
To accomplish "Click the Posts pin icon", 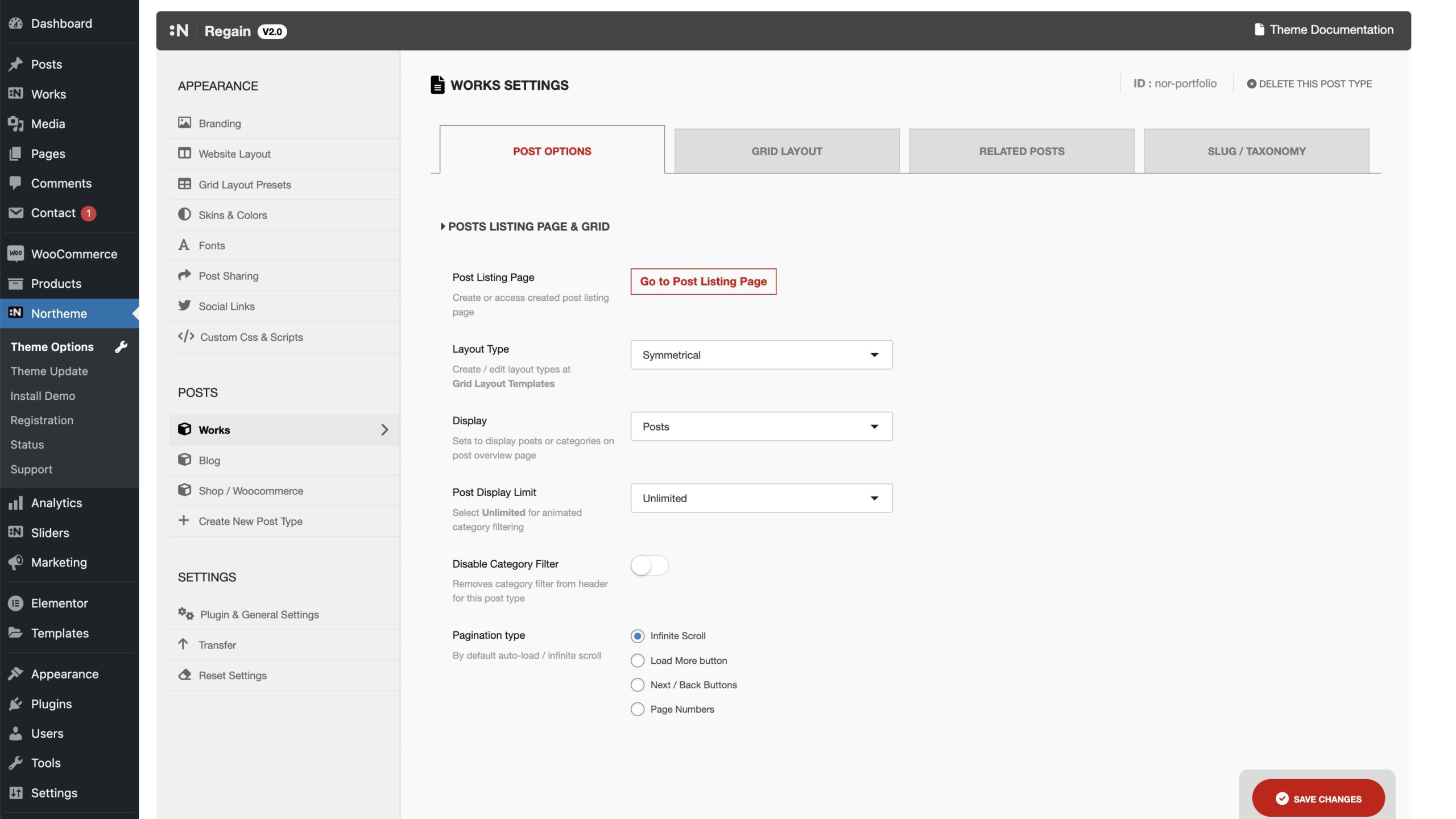I will (x=15, y=64).
